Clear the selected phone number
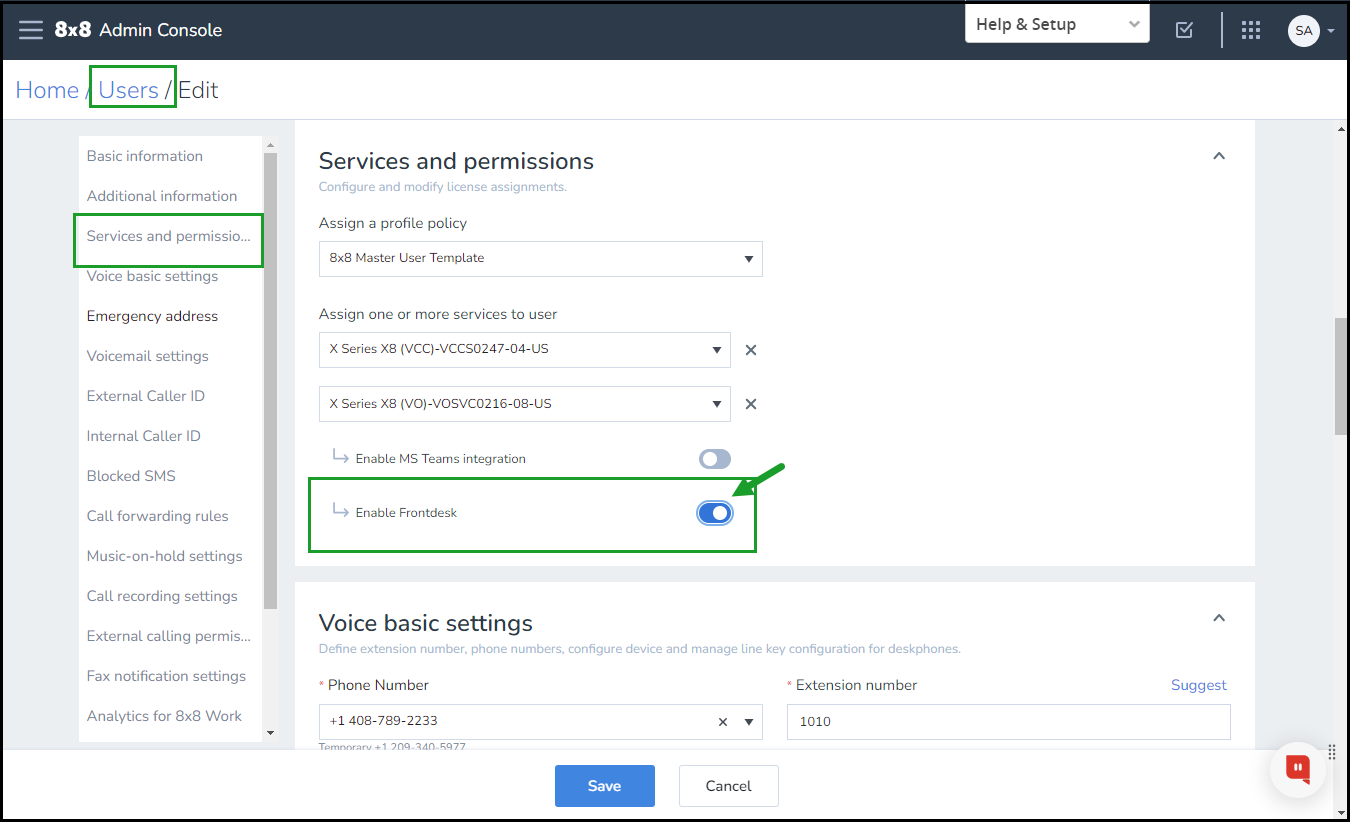This screenshot has height=822, width=1350. 723,722
